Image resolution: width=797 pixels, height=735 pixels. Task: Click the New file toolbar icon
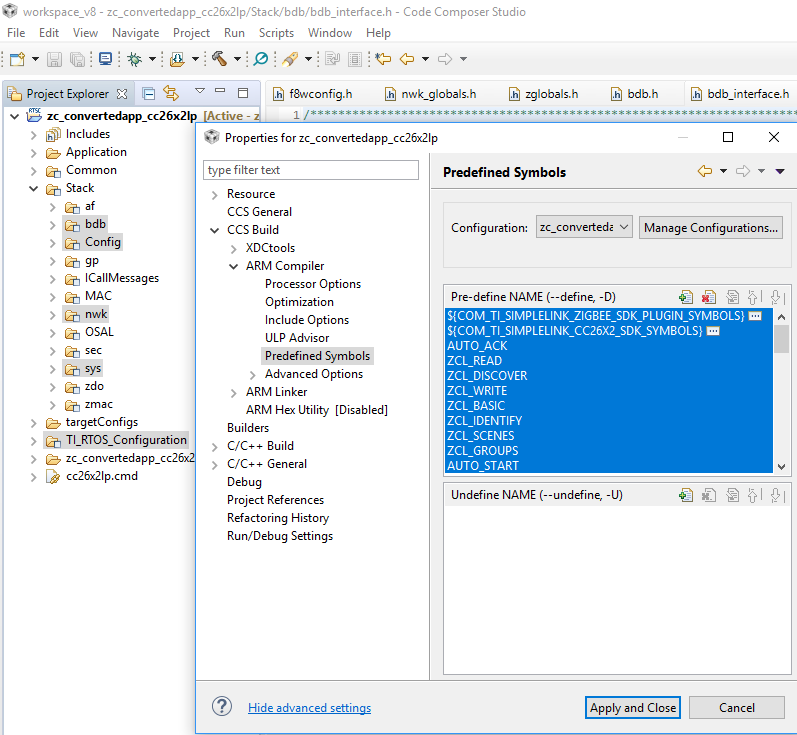click(x=17, y=59)
